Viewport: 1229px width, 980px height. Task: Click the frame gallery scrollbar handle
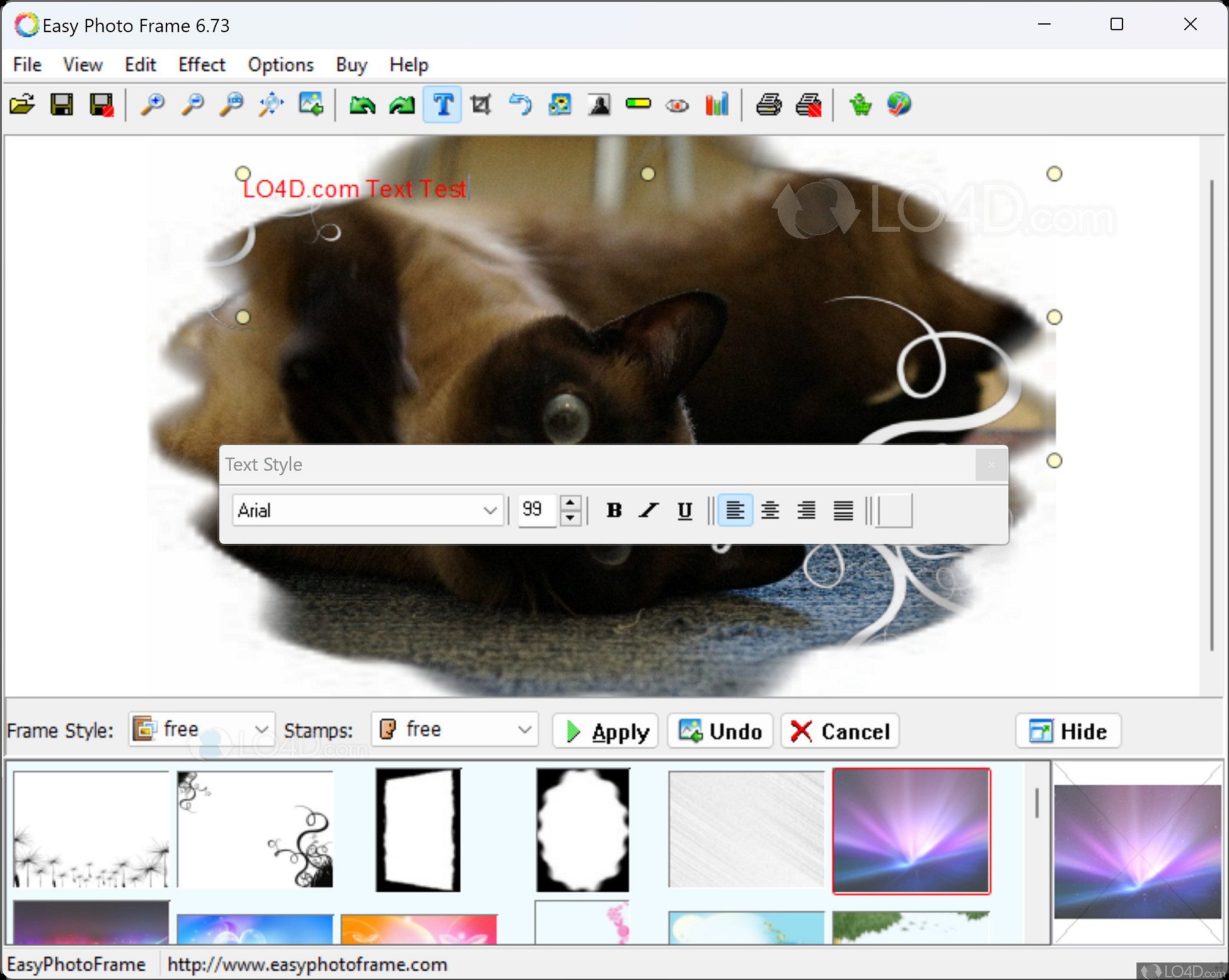click(1037, 802)
